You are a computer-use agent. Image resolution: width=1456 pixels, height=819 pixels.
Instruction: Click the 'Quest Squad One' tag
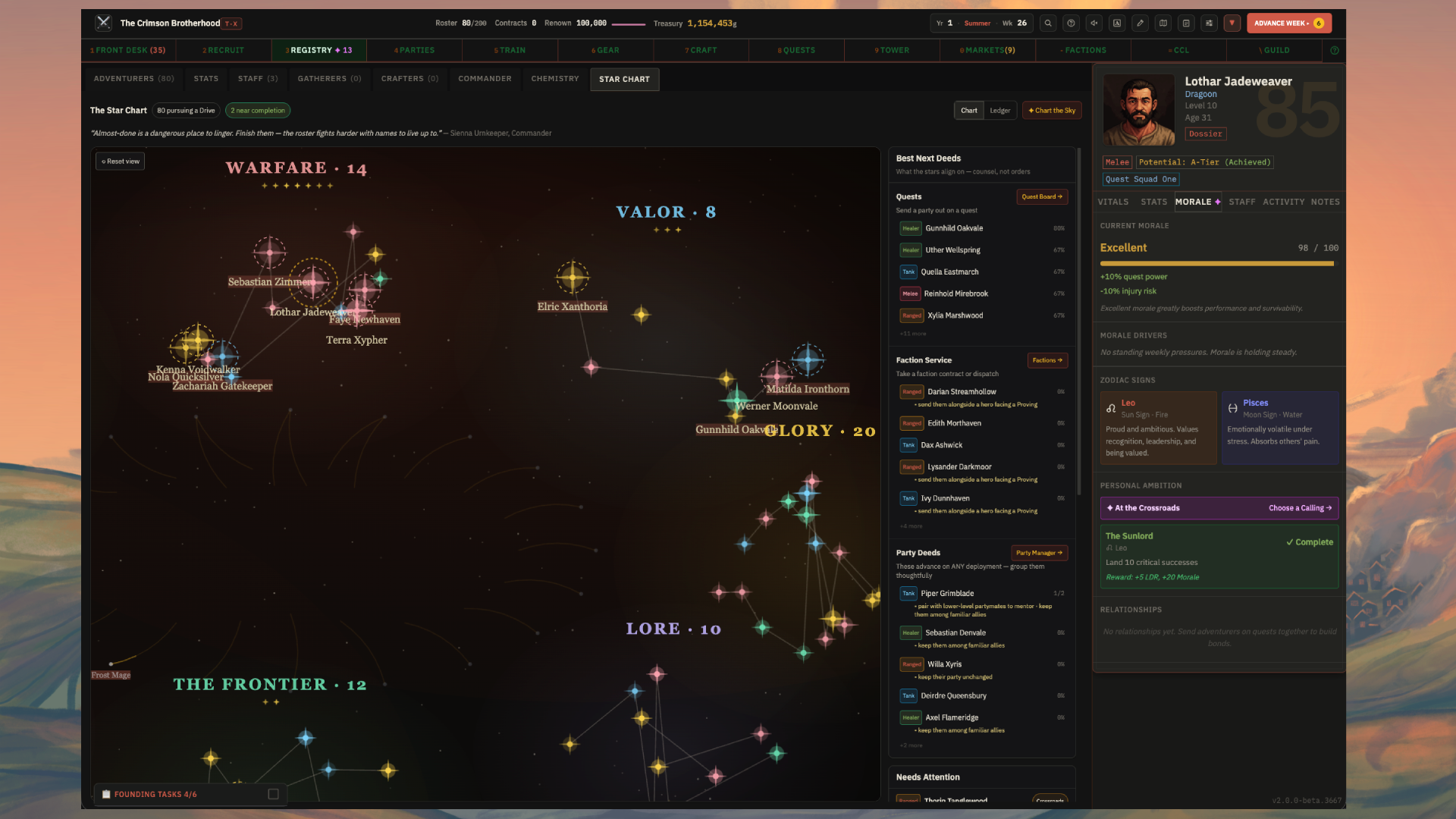coord(1141,180)
